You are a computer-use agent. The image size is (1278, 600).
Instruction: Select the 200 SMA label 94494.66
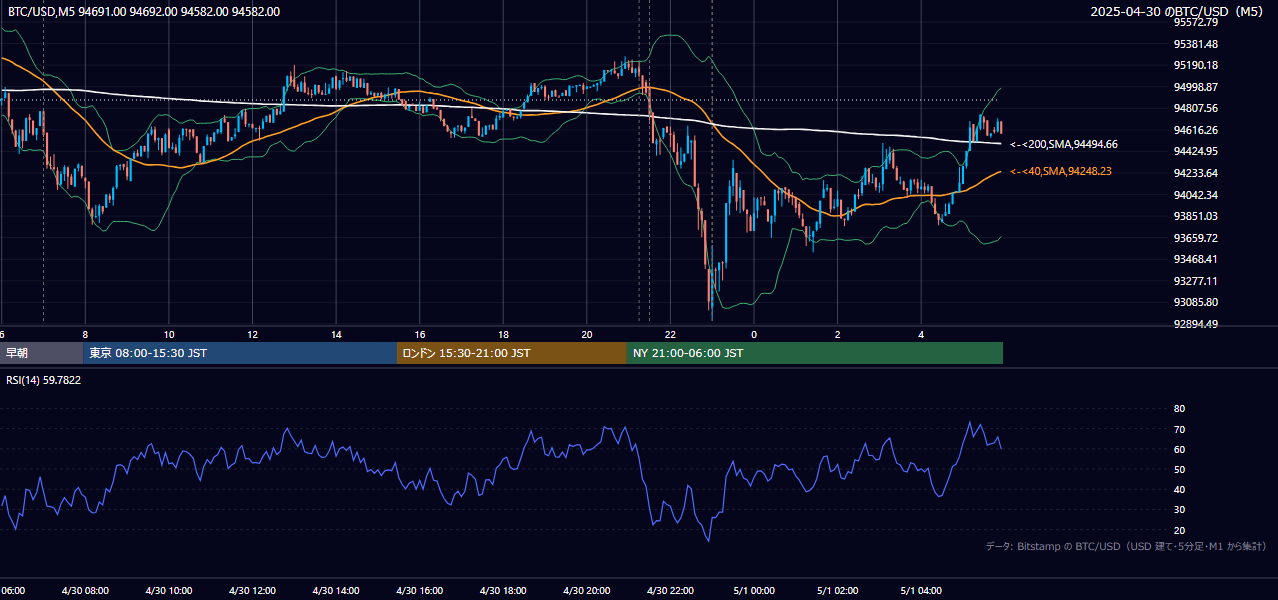click(x=1064, y=144)
